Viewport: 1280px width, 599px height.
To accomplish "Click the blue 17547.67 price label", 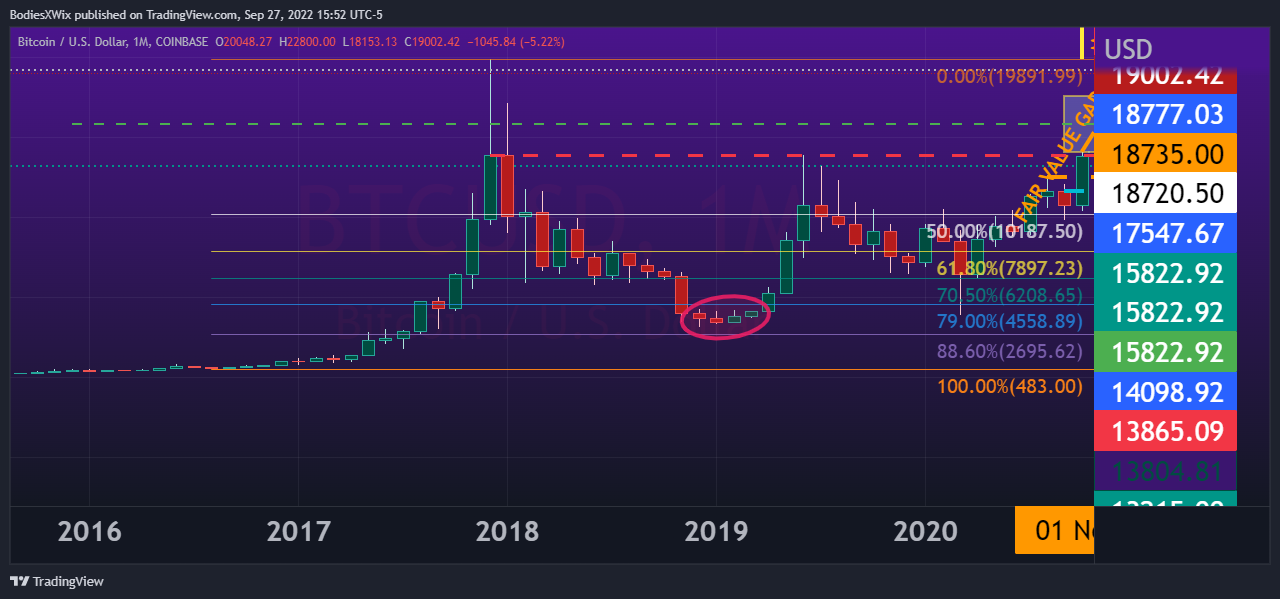I will pos(1167,233).
